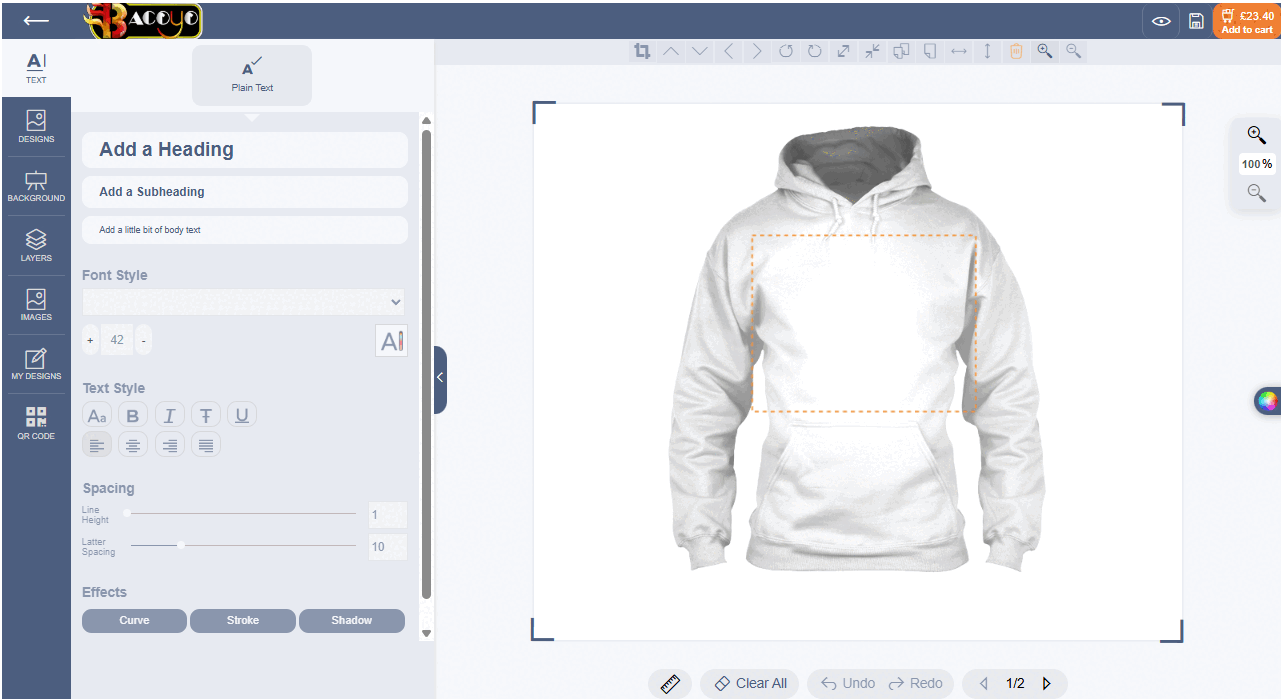The image size is (1283, 699).
Task: Click the Add to cart button
Action: coord(1246,21)
